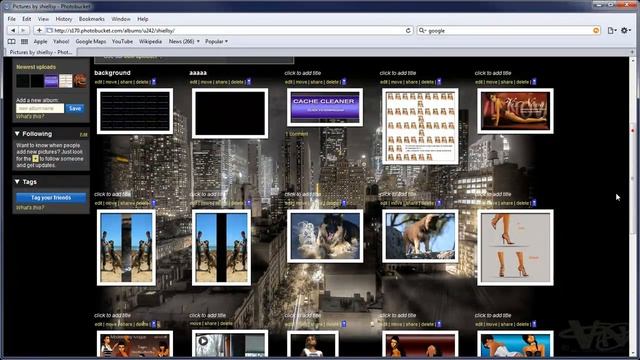Viewport: 640px width, 360px height.
Task: Open the Edit menu
Action: 27,19
